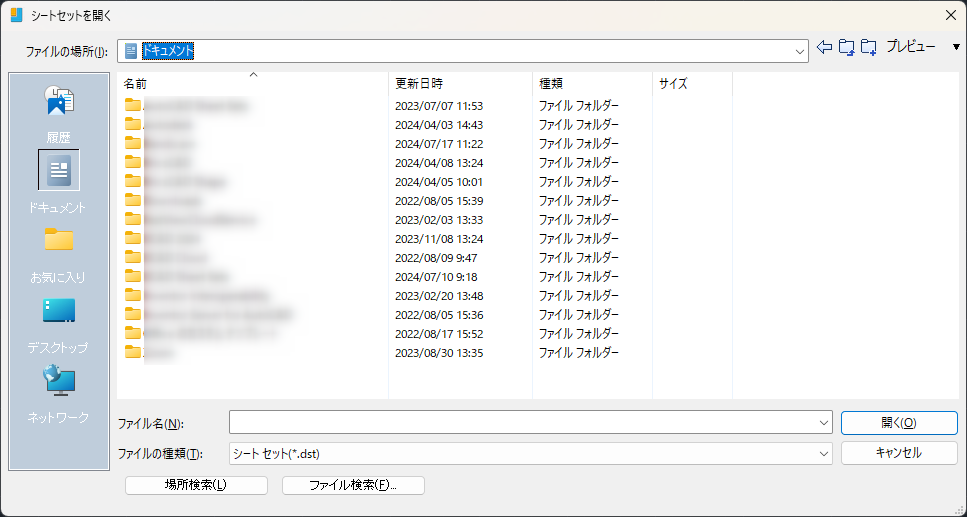
Task: Click the 開く button
Action: pyautogui.click(x=899, y=423)
